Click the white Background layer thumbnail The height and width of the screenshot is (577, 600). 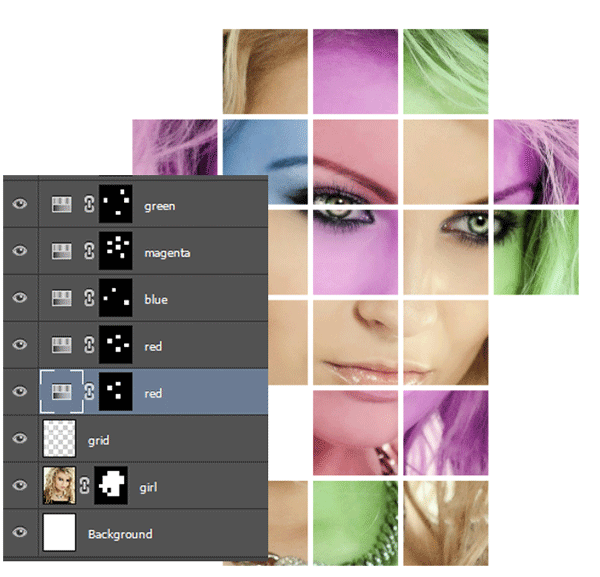pyautogui.click(x=59, y=534)
